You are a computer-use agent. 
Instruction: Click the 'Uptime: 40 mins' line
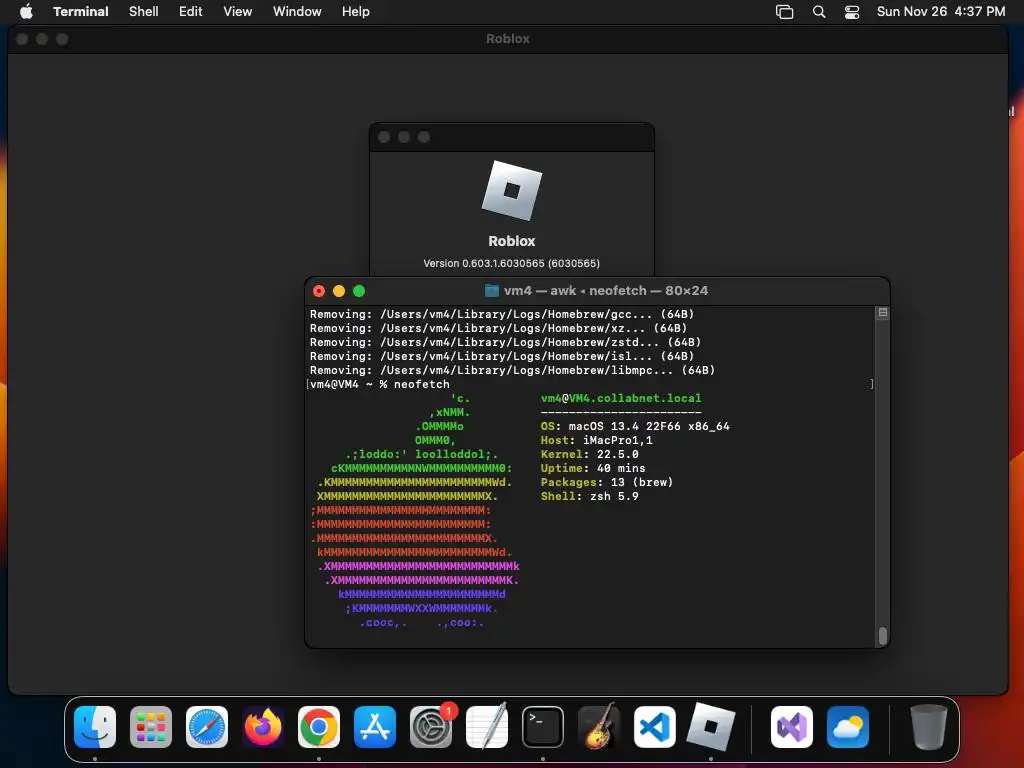(x=593, y=468)
